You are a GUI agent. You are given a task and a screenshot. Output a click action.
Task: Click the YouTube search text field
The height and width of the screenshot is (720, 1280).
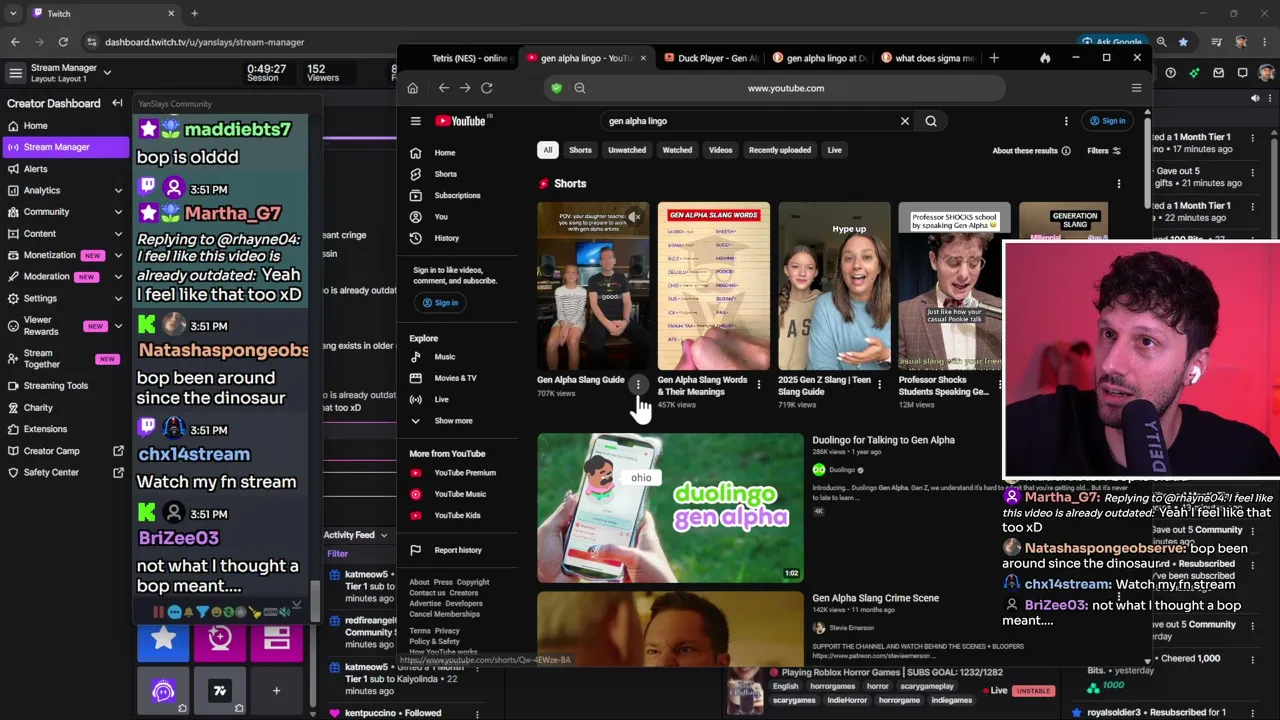click(750, 121)
